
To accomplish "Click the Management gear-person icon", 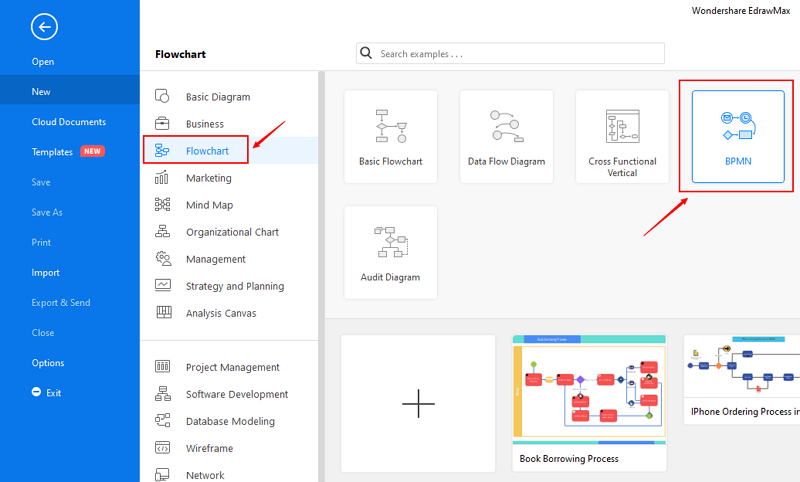I will click(163, 259).
